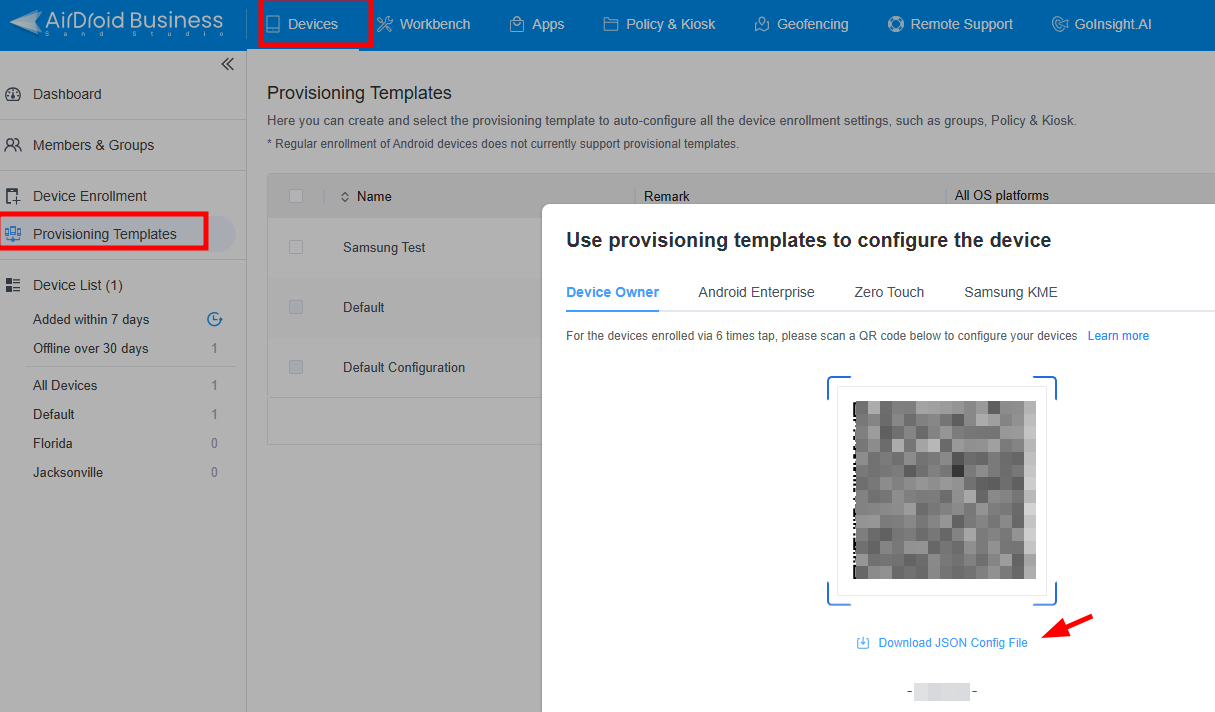Click the Name column header
Image resolution: width=1215 pixels, height=712 pixels.
point(374,197)
